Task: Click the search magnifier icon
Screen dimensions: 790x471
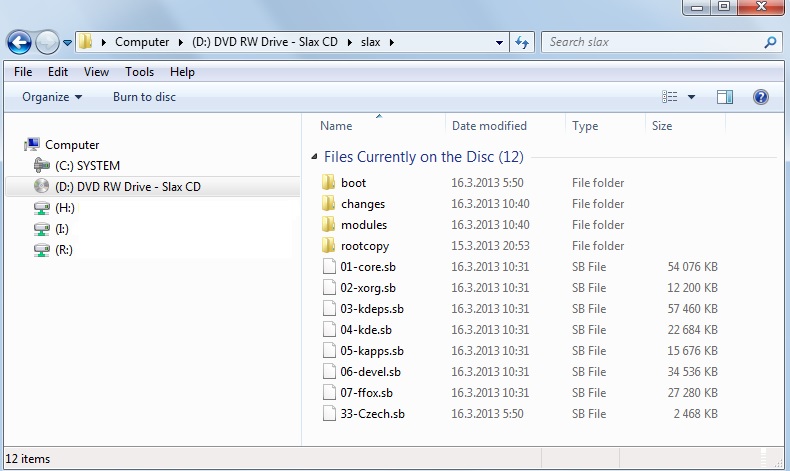Action: [x=770, y=43]
